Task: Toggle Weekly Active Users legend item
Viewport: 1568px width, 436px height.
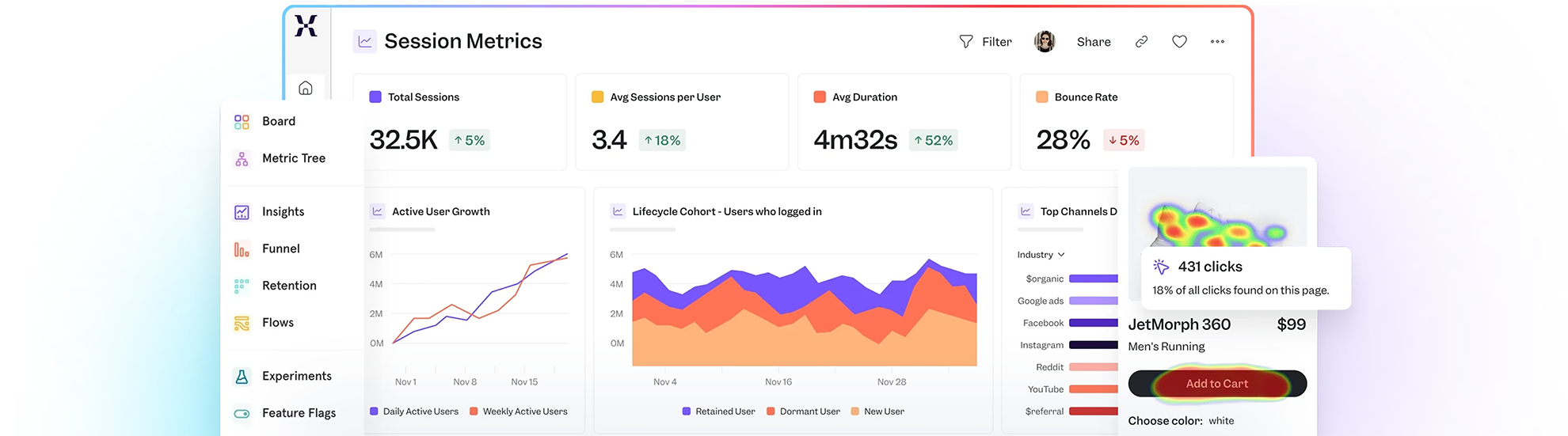Action: pyautogui.click(x=519, y=411)
